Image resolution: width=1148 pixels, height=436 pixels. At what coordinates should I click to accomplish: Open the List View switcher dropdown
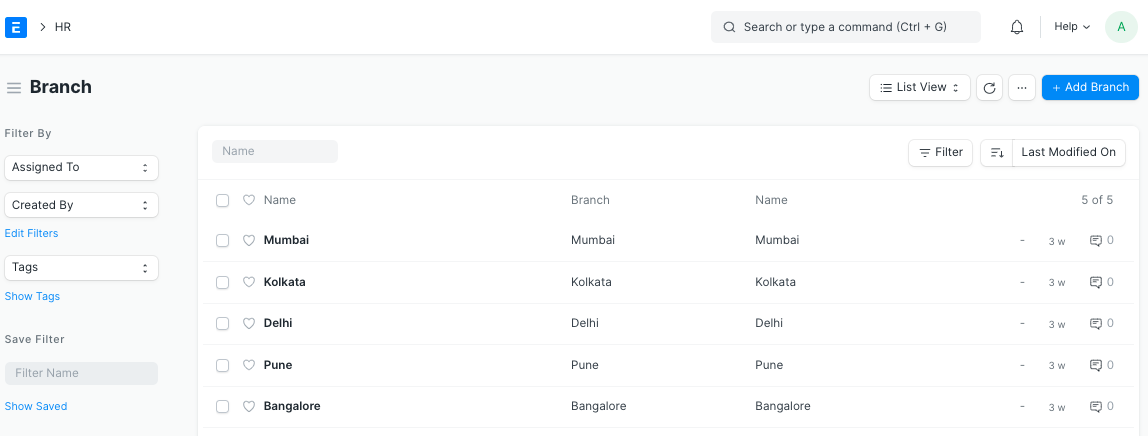pos(919,88)
